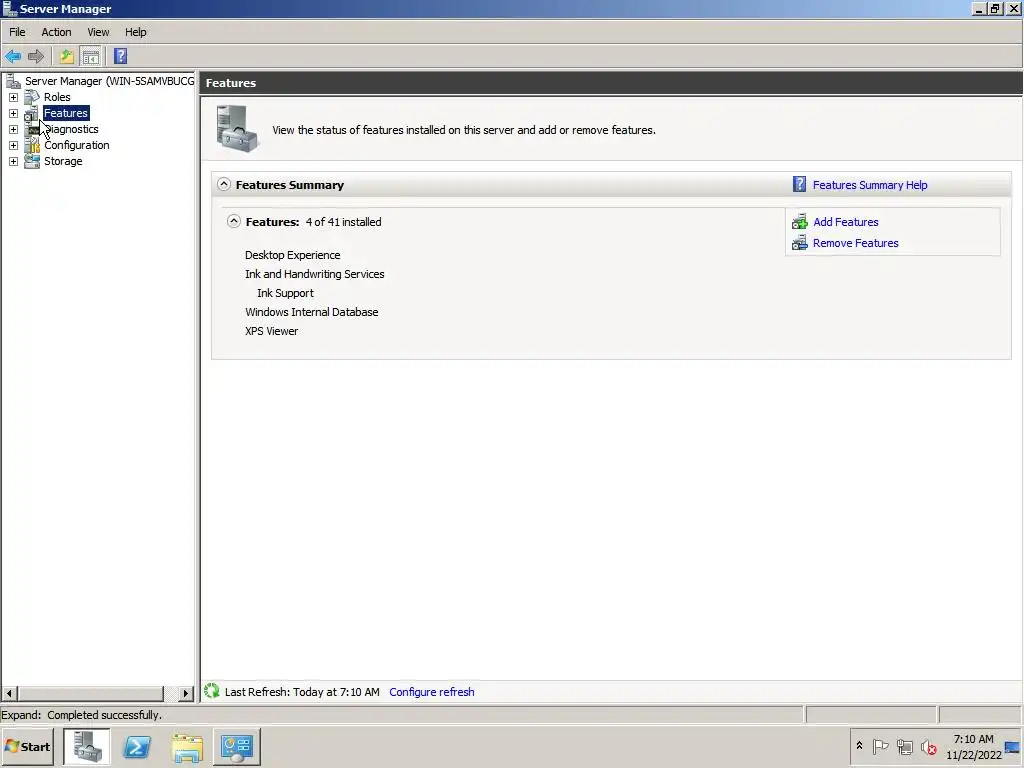
Task: Click the network tray icon
Action: (904, 746)
